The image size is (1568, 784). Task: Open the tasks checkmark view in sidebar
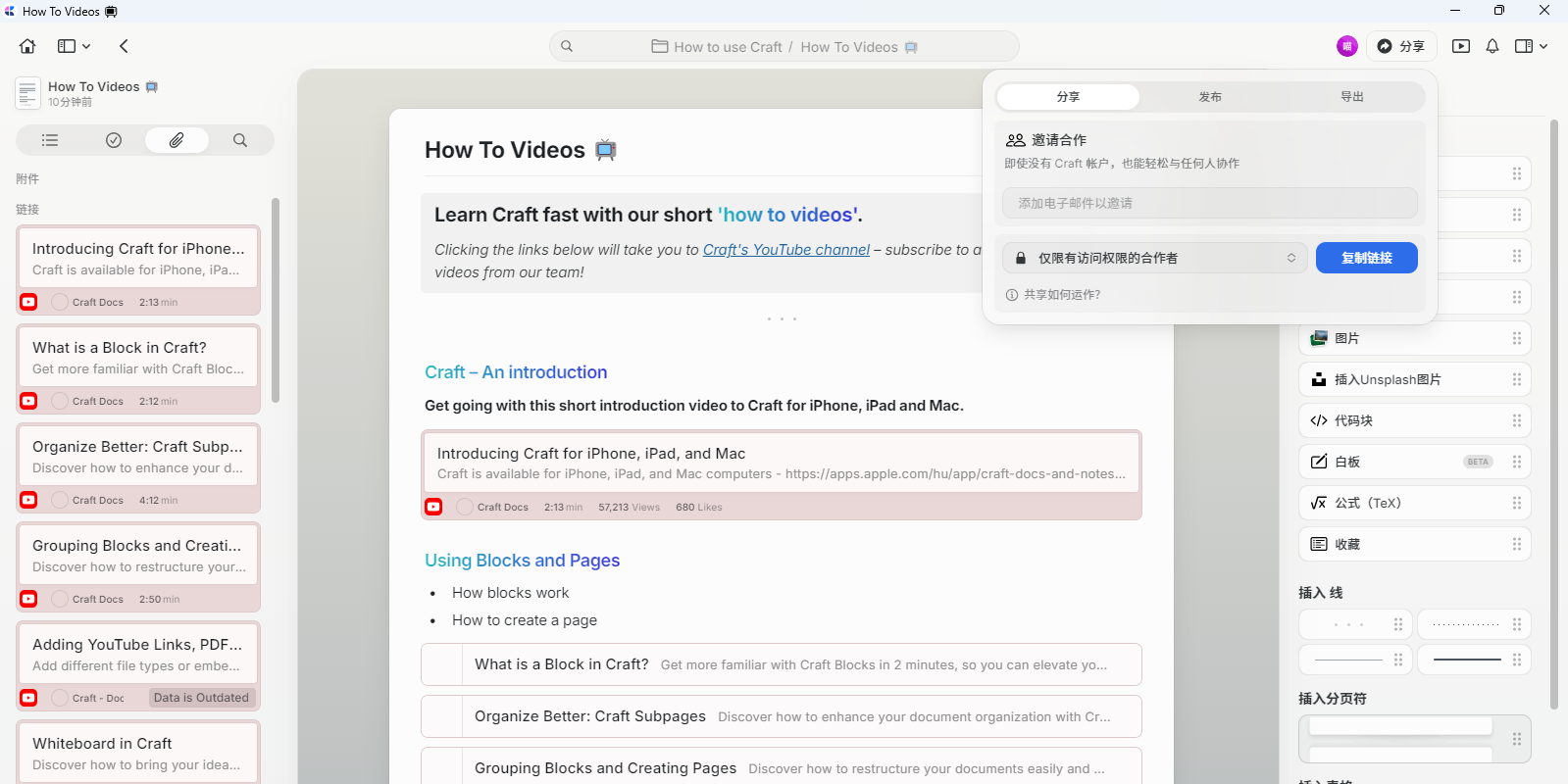(114, 140)
